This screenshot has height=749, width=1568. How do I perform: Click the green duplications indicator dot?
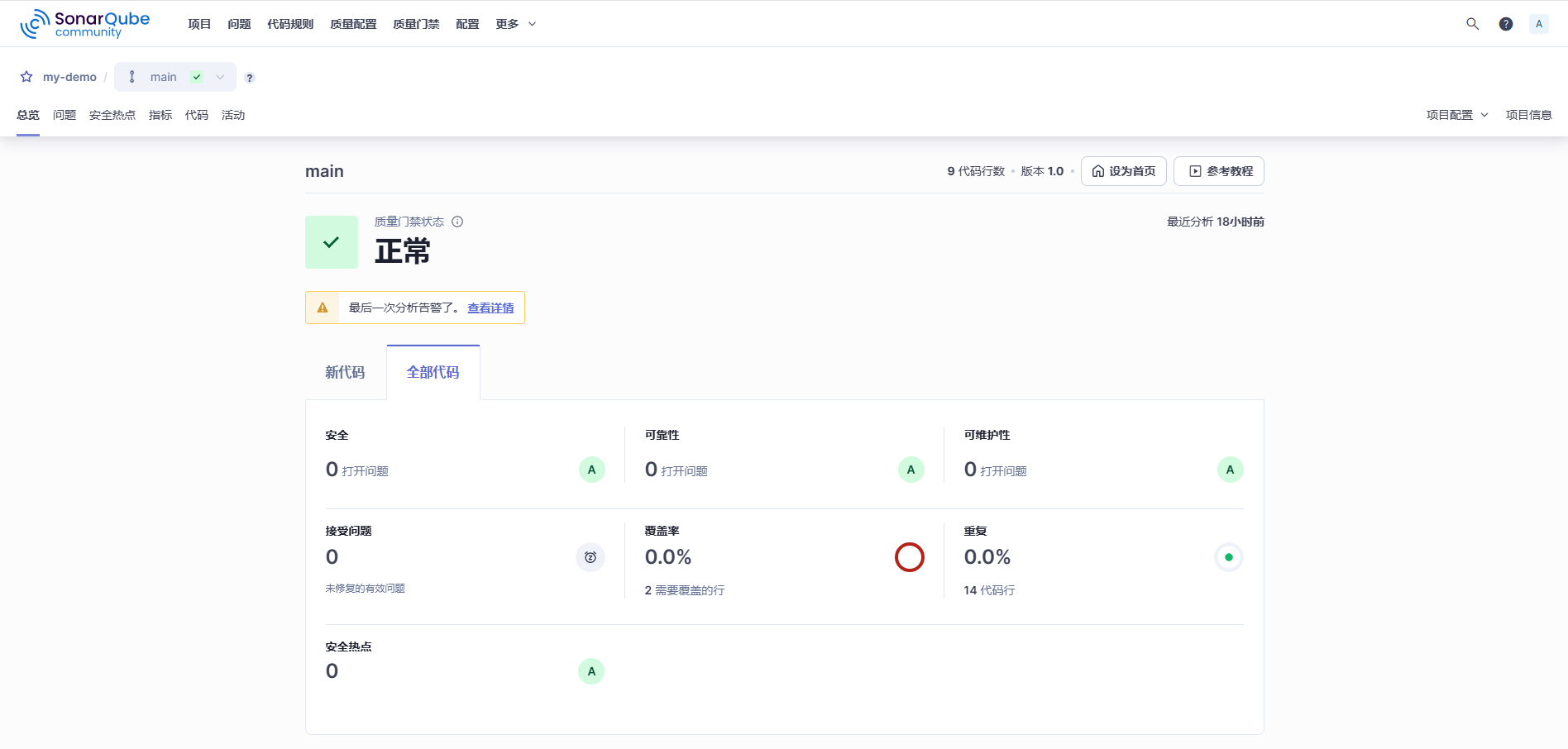point(1228,557)
